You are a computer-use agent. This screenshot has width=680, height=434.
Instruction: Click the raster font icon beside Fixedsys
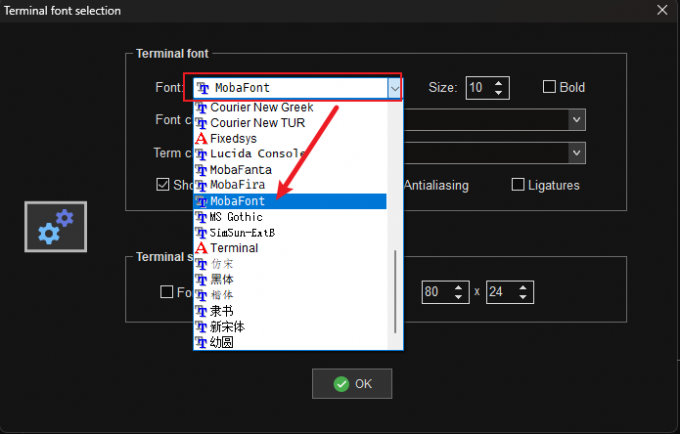click(201, 139)
